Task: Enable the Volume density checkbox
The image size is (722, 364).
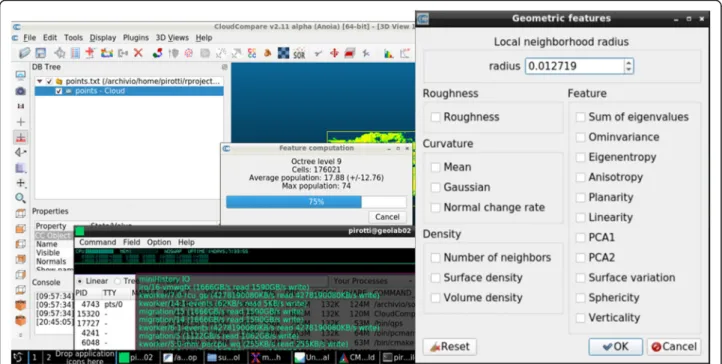Action: tap(435, 298)
